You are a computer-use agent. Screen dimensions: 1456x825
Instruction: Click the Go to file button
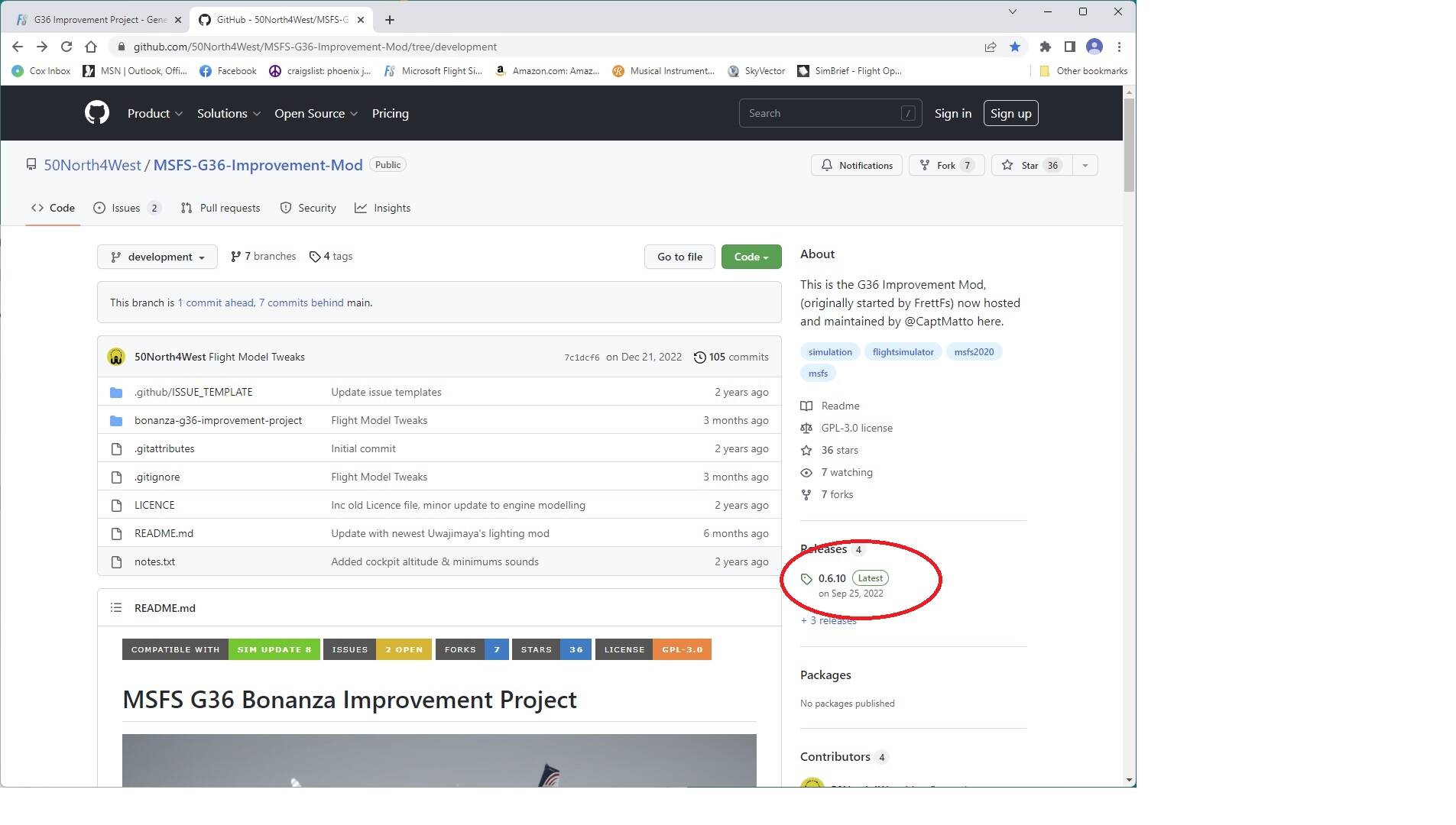click(679, 257)
